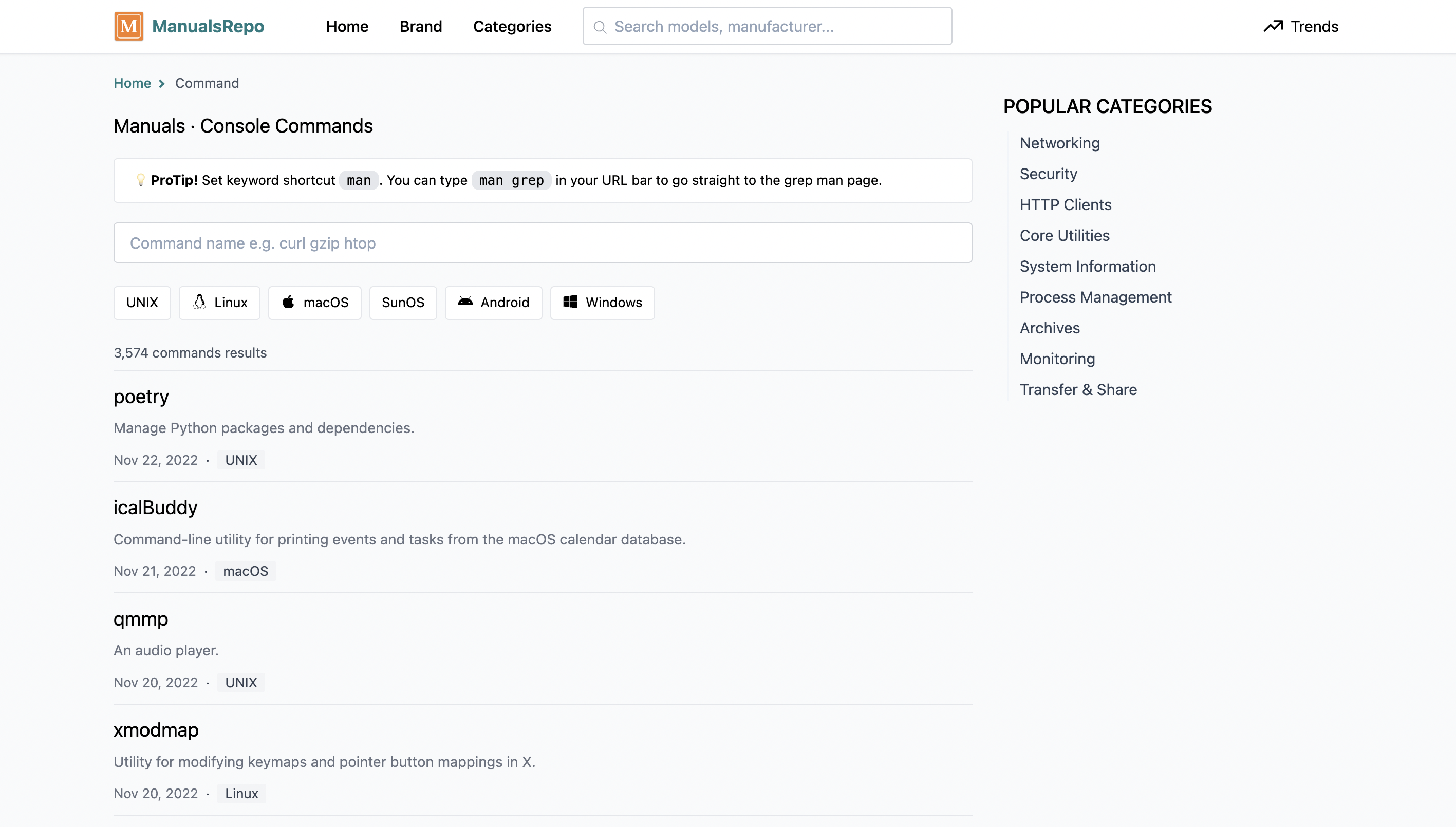Click the Home breadcrumb link
This screenshot has width=1456, height=827.
(132, 84)
